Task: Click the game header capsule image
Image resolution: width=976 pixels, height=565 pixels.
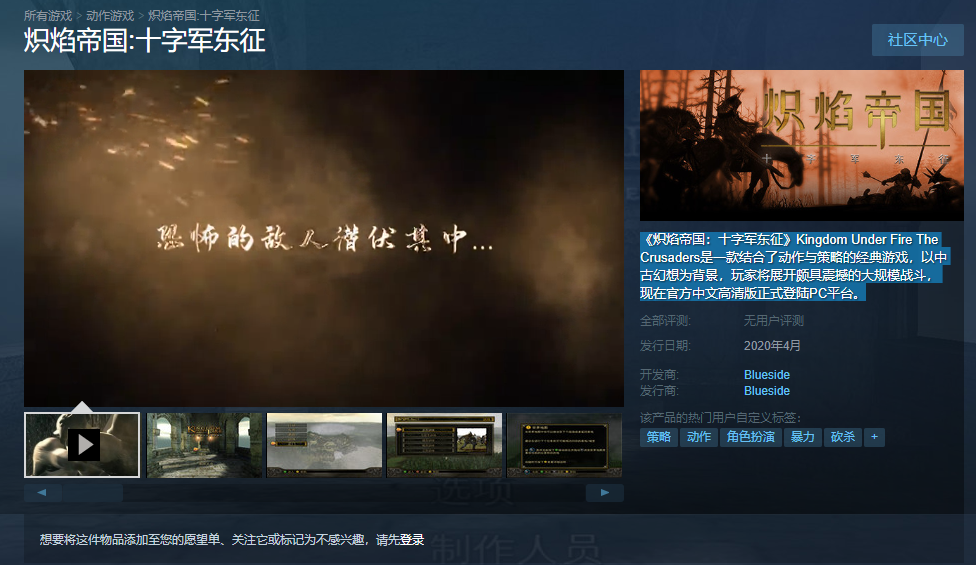Action: point(802,145)
